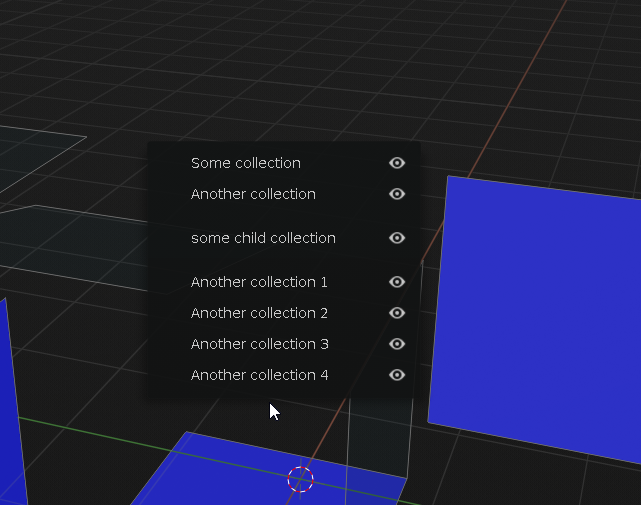Toggle visibility of Another collection 2
The width and height of the screenshot is (641, 505).
[x=397, y=313]
